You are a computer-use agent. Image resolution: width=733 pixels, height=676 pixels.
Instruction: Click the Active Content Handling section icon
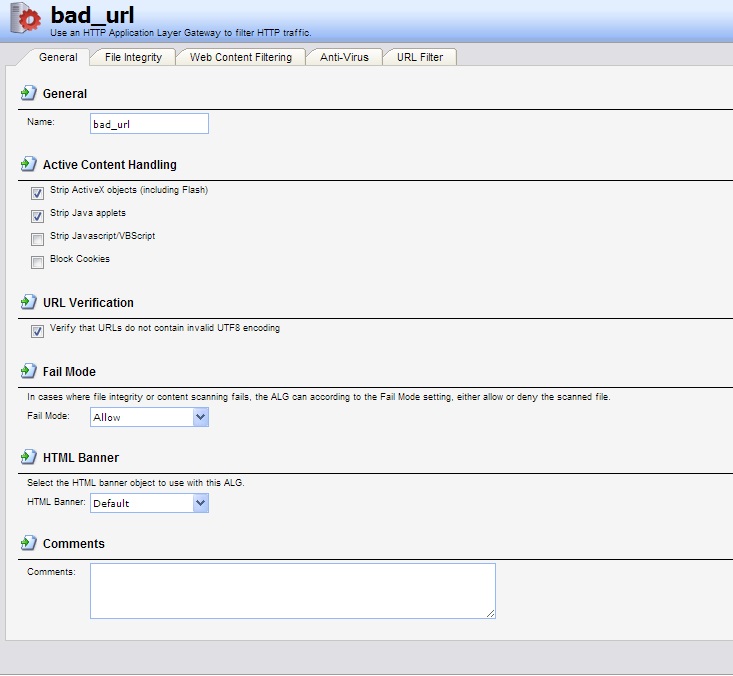(x=29, y=164)
